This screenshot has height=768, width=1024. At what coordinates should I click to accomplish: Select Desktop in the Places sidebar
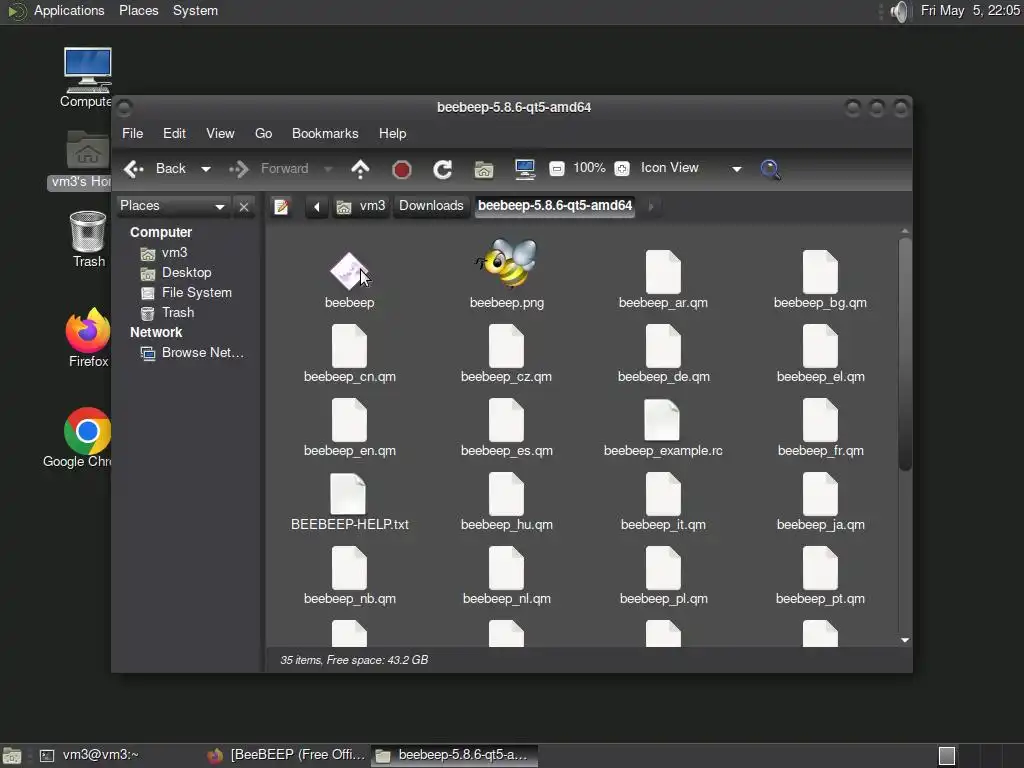(x=186, y=273)
